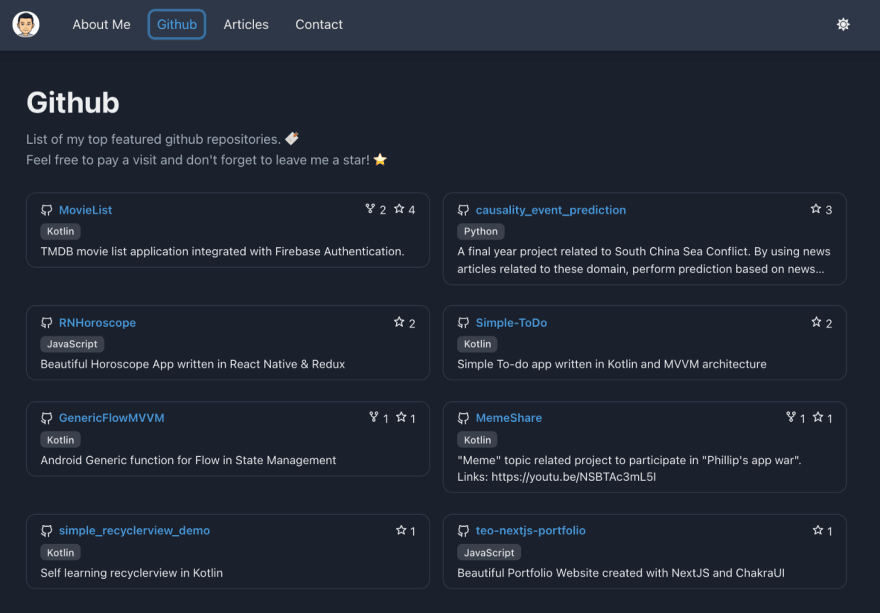Click the star count 3 on causality_event_prediction
Image resolution: width=880 pixels, height=613 pixels.
pos(828,210)
